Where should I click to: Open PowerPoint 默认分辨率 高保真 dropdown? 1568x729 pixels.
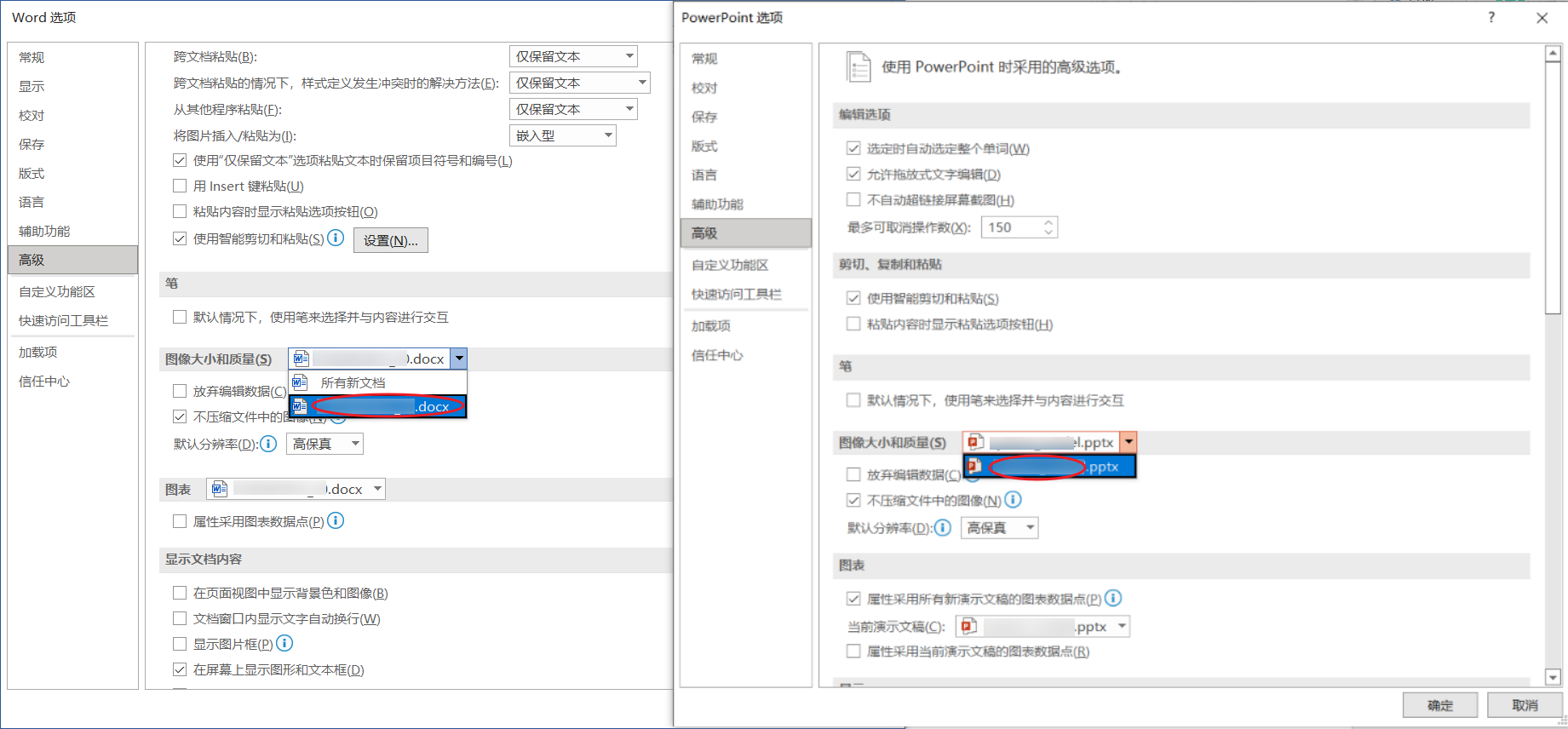click(999, 528)
